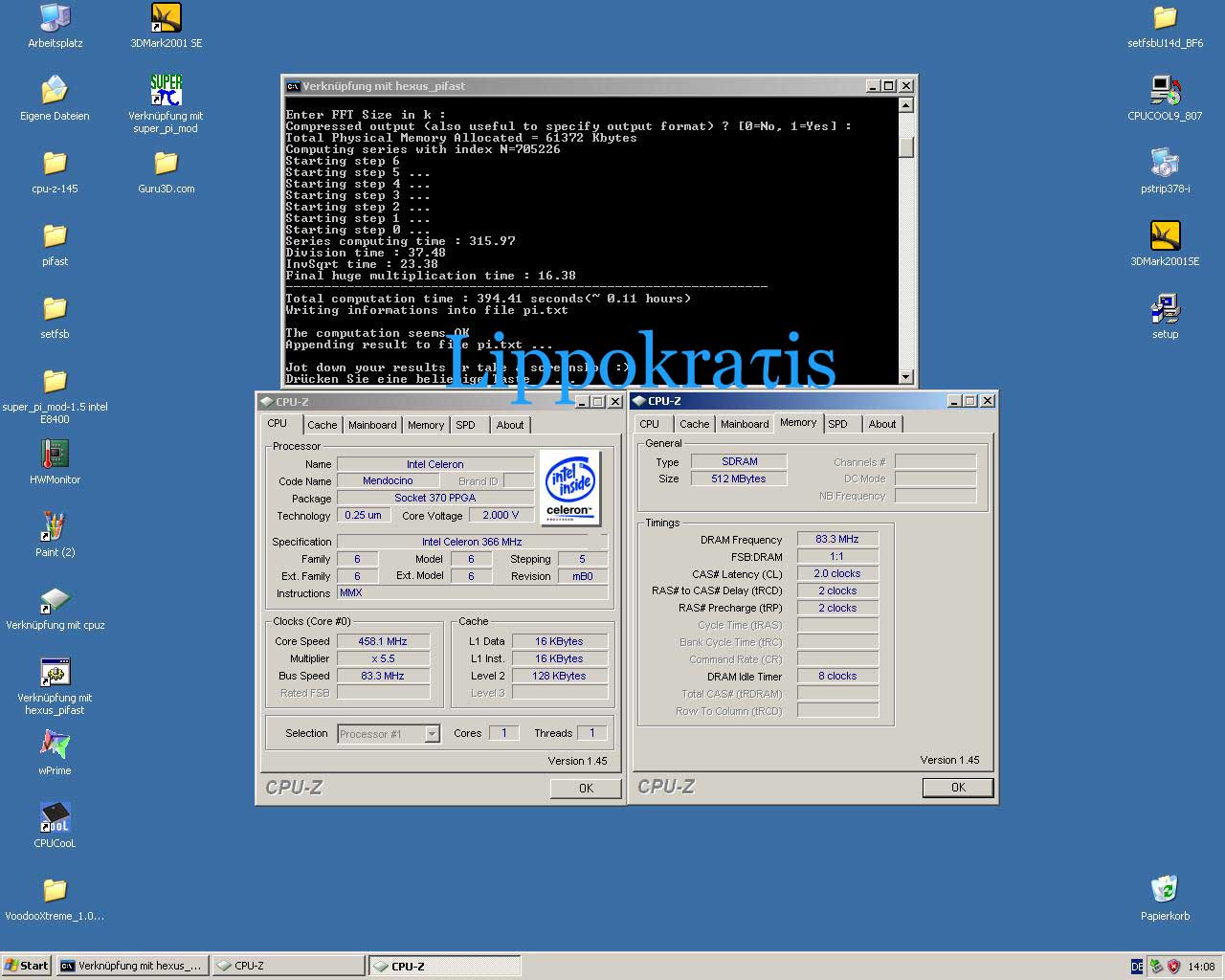Switch to Memory tab in left CPU-Z
The image size is (1225, 980).
[x=426, y=425]
